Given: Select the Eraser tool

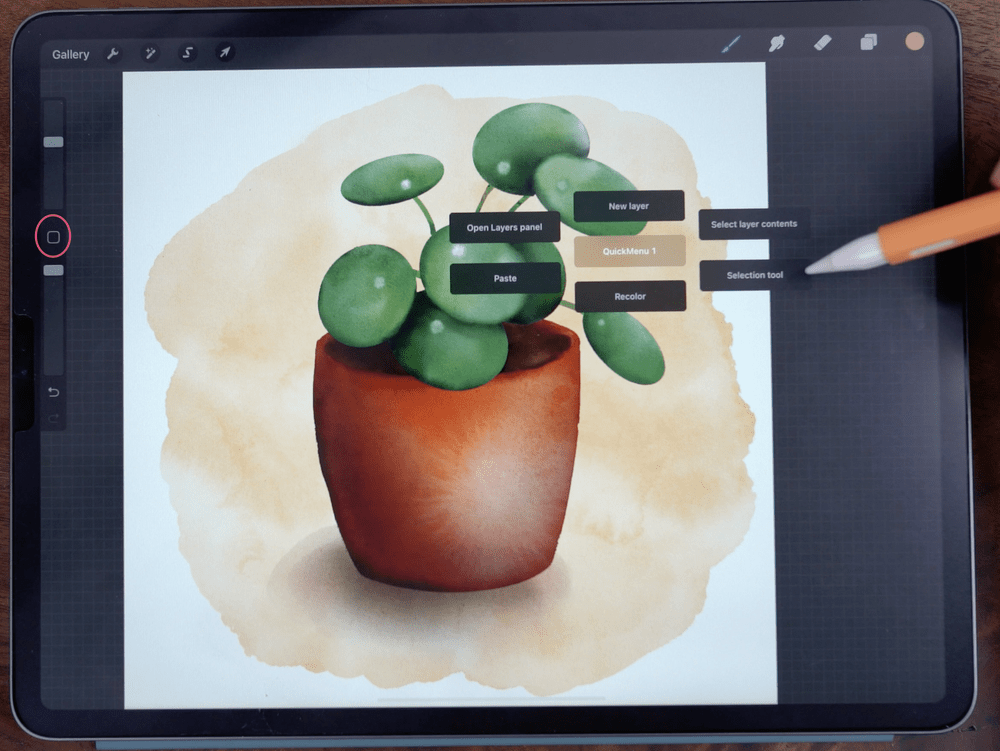Looking at the screenshot, I should tap(822, 43).
